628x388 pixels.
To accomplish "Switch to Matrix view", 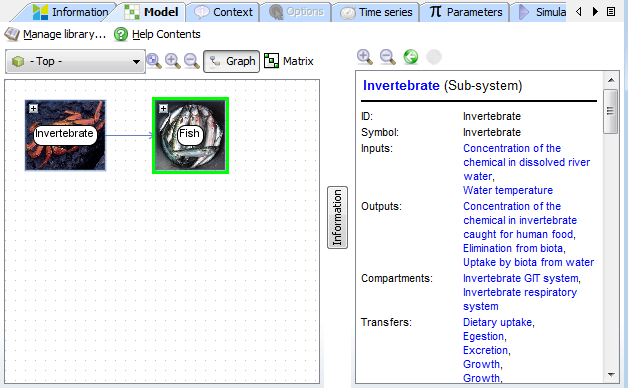I will click(x=289, y=61).
